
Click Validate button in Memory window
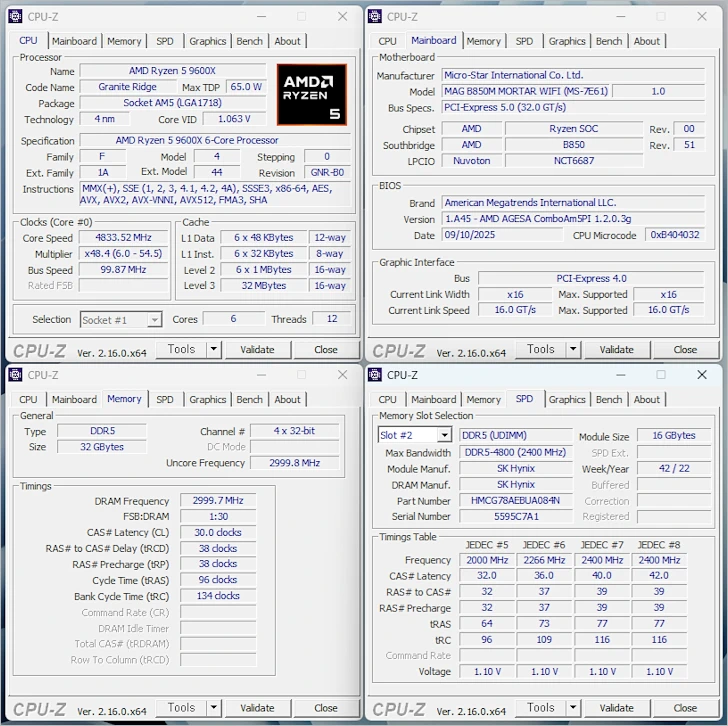[x=258, y=708]
